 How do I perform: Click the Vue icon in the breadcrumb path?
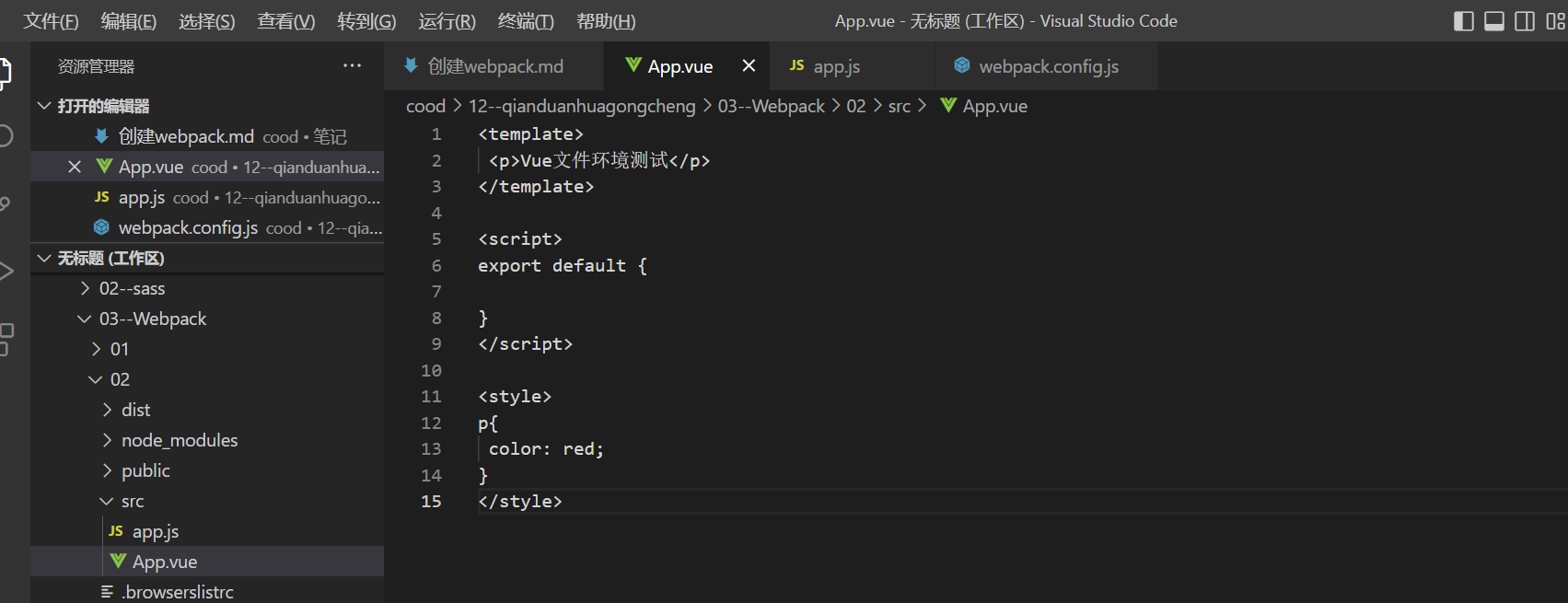click(948, 106)
